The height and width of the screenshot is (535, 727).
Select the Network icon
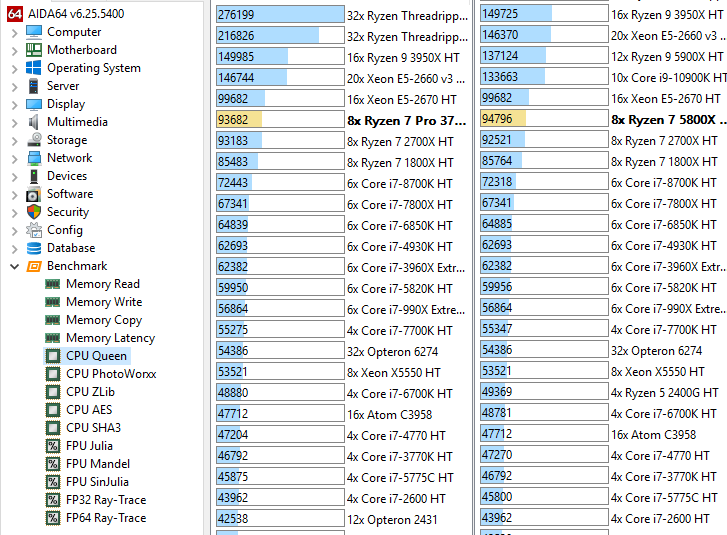34,158
